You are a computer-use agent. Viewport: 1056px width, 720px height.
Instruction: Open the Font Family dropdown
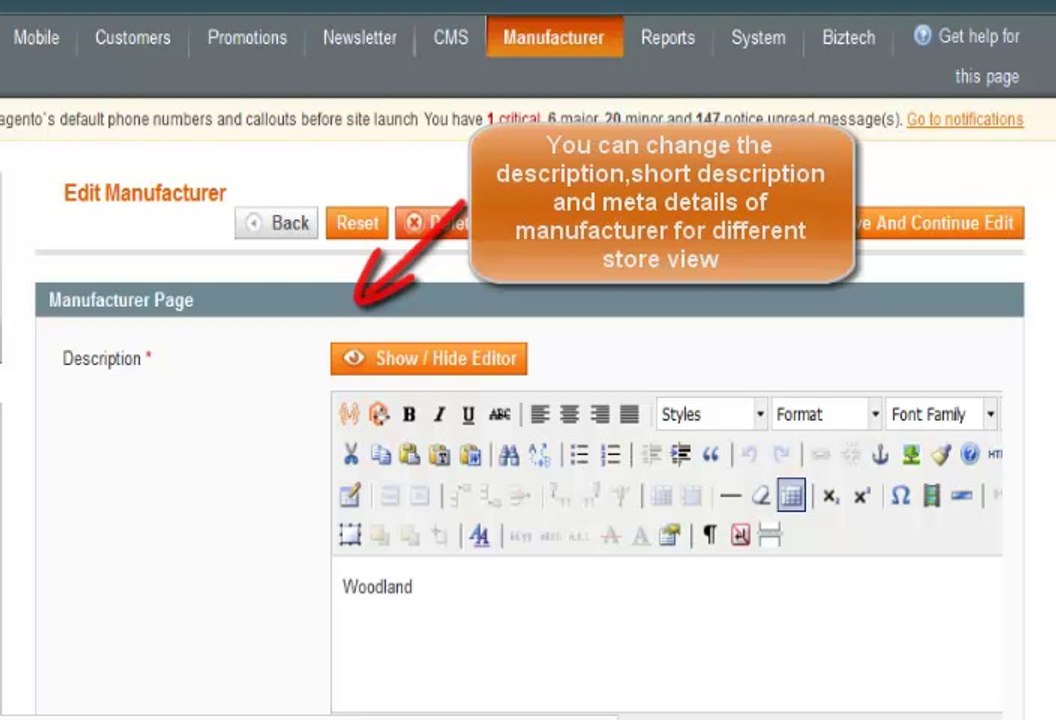click(x=942, y=414)
